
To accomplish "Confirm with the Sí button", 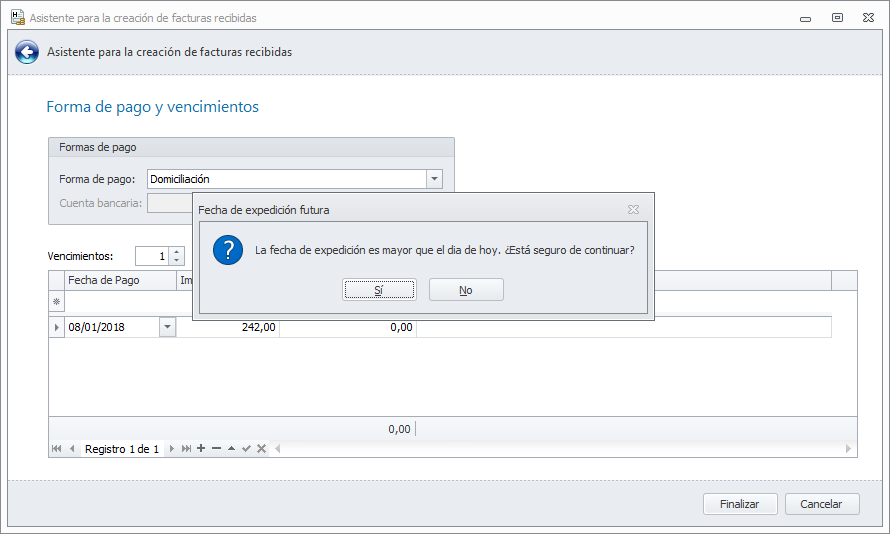I will pyautogui.click(x=379, y=290).
